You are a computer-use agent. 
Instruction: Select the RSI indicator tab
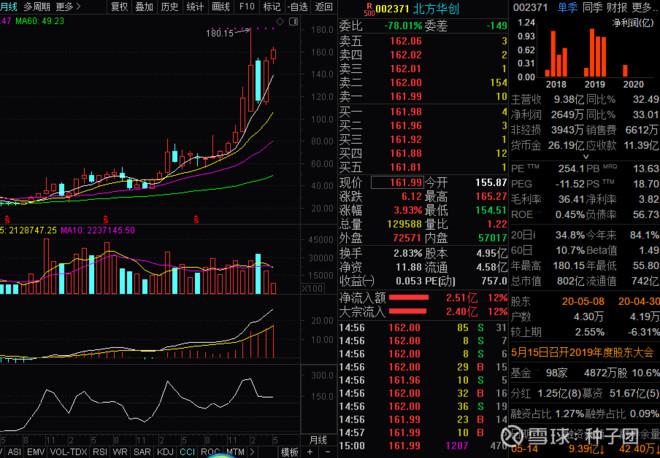tap(100, 452)
